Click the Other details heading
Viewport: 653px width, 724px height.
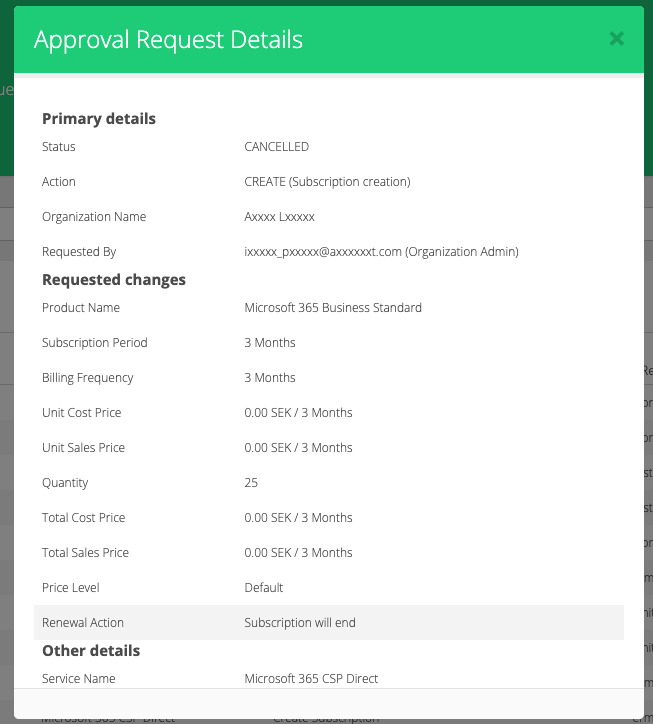tap(91, 651)
